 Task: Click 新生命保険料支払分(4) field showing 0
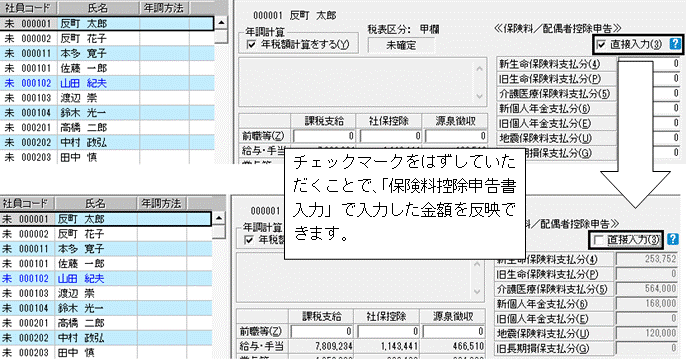pyautogui.click(x=667, y=64)
